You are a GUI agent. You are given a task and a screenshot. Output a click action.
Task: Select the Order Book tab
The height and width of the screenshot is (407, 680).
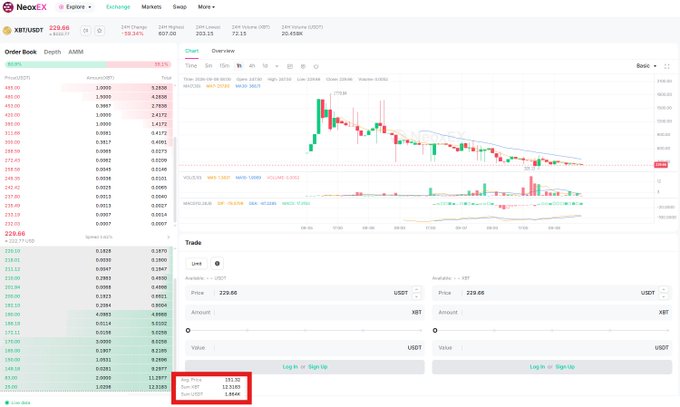click(x=20, y=52)
